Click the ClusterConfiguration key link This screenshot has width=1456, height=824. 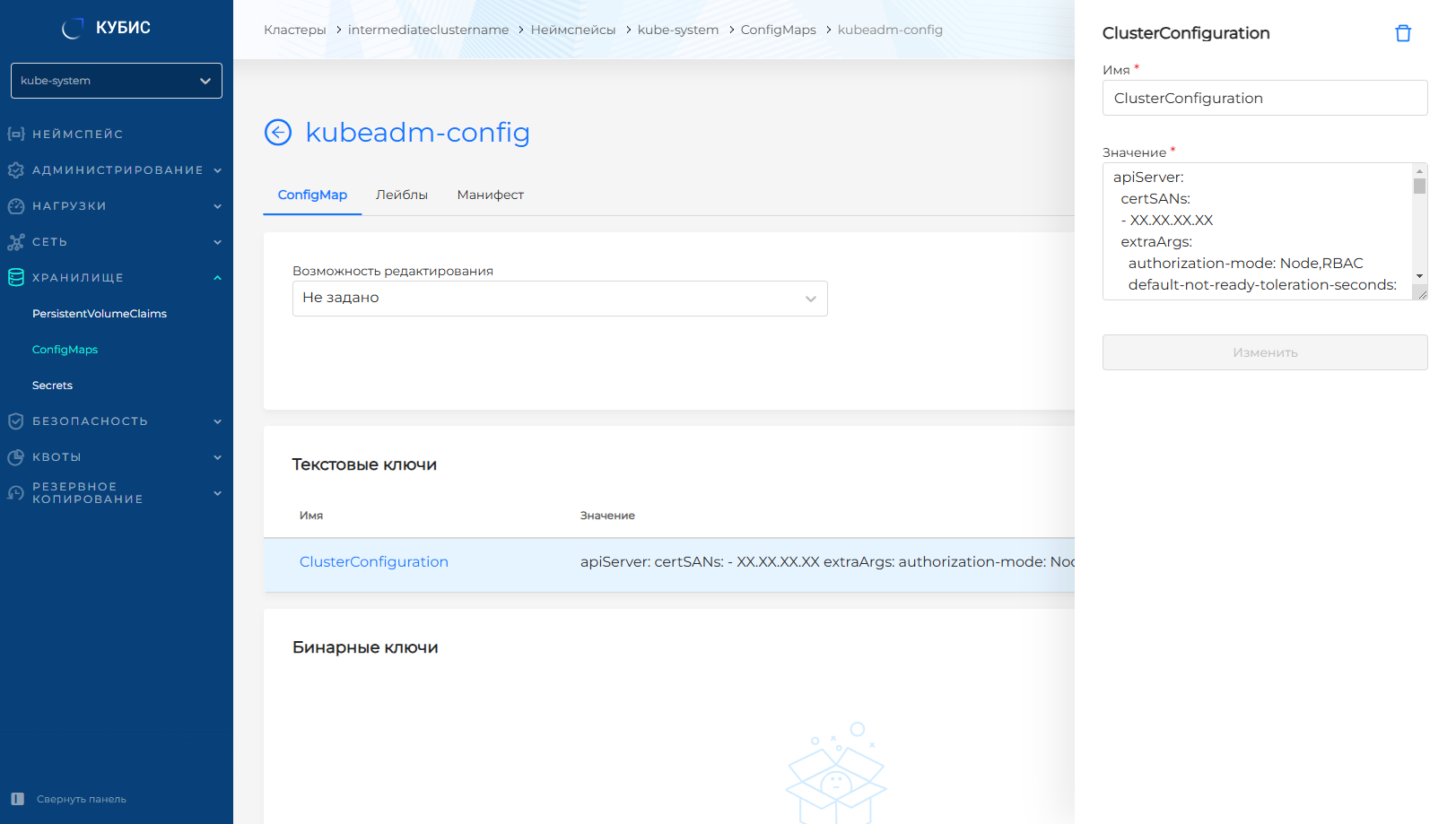pos(374,562)
